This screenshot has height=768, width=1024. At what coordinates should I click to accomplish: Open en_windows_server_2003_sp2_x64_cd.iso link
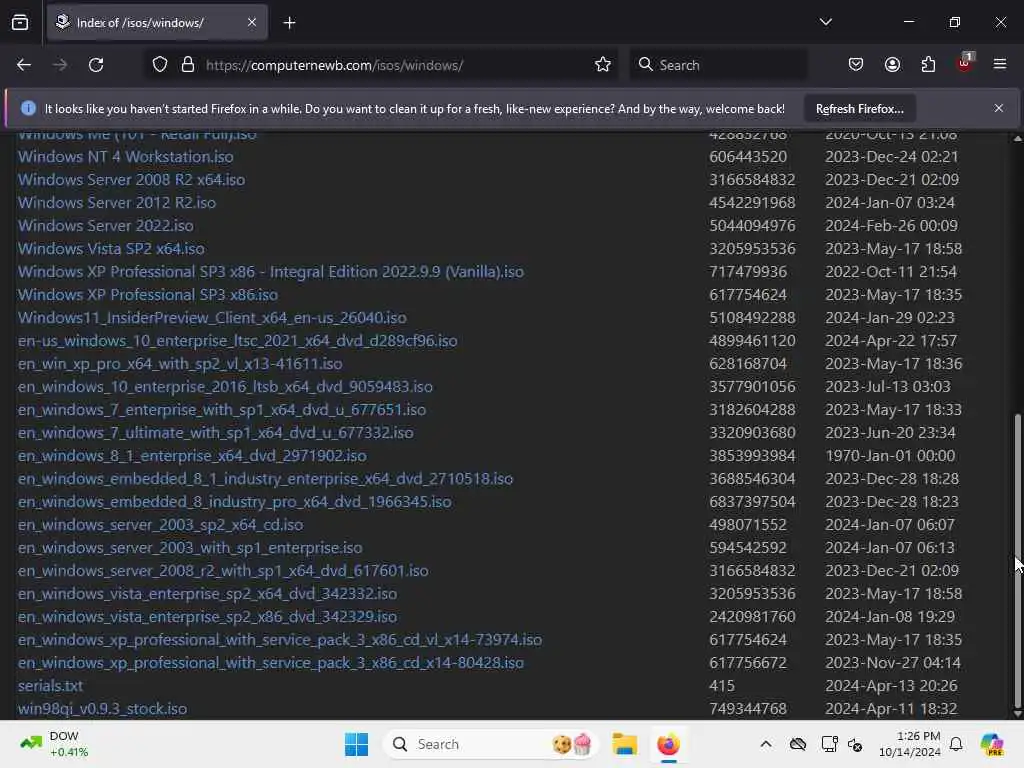pos(161,524)
